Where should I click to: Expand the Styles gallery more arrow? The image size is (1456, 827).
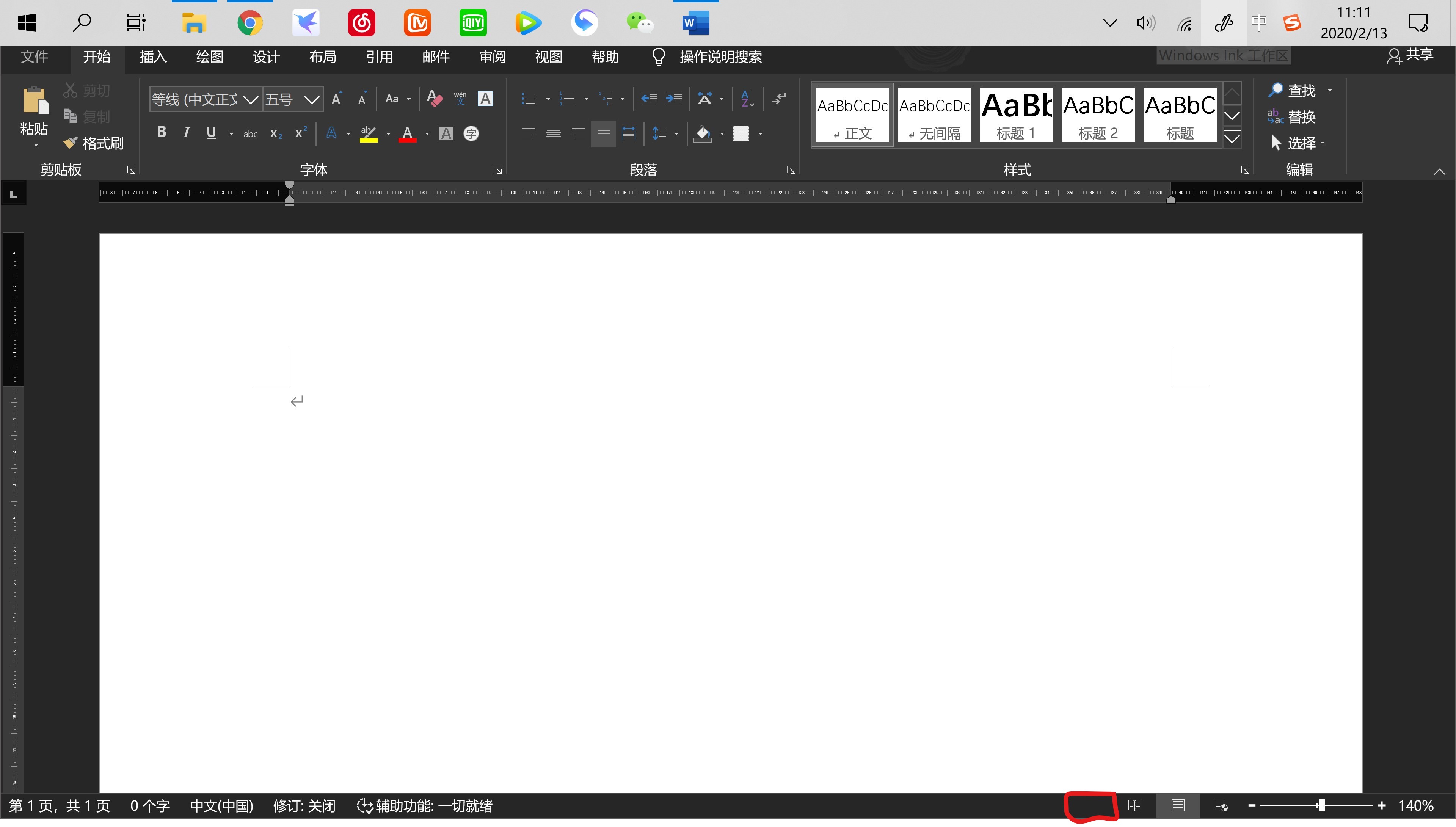1232,138
